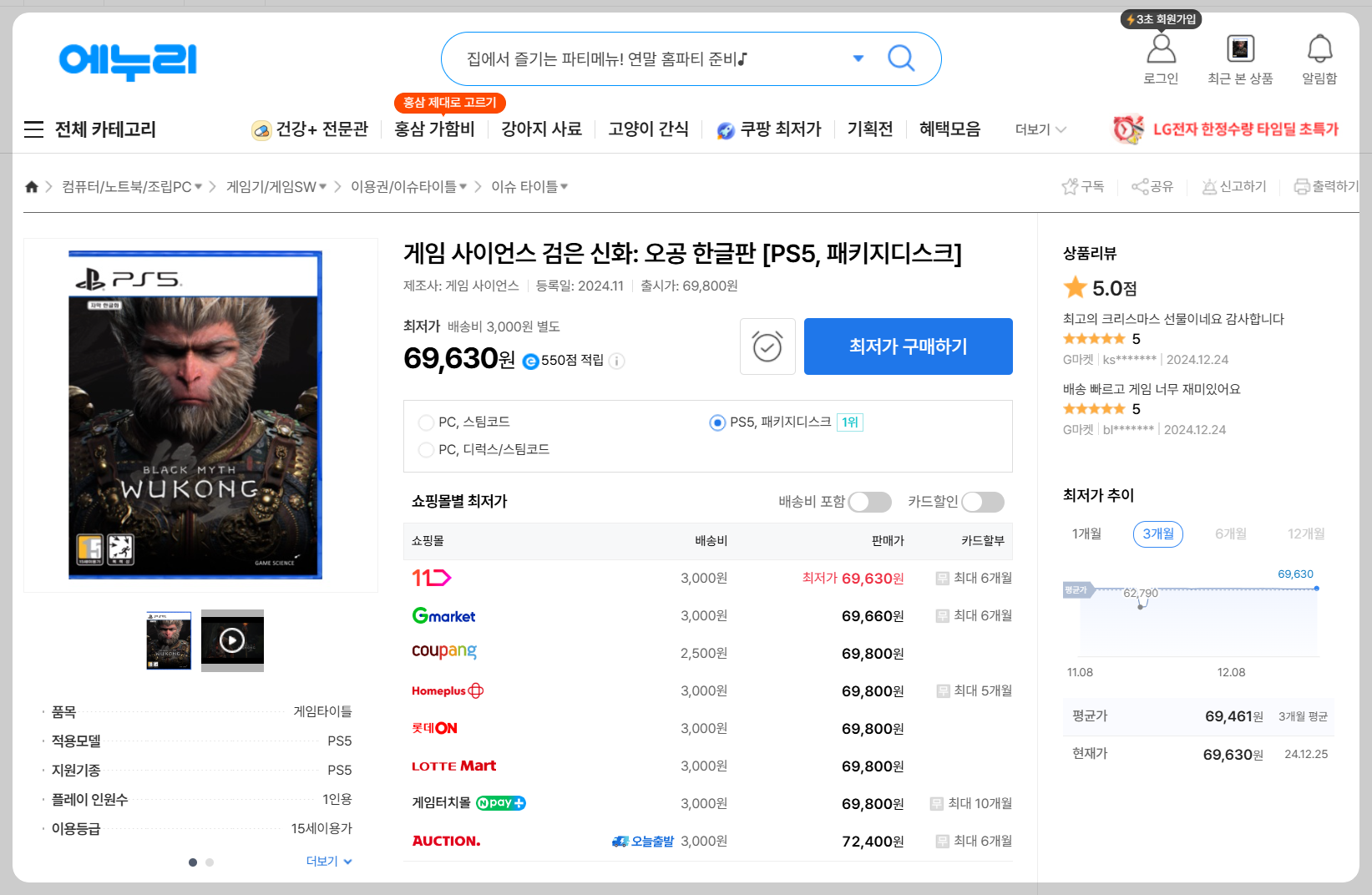Click the info icon next to 550점 적립

[x=616, y=361]
